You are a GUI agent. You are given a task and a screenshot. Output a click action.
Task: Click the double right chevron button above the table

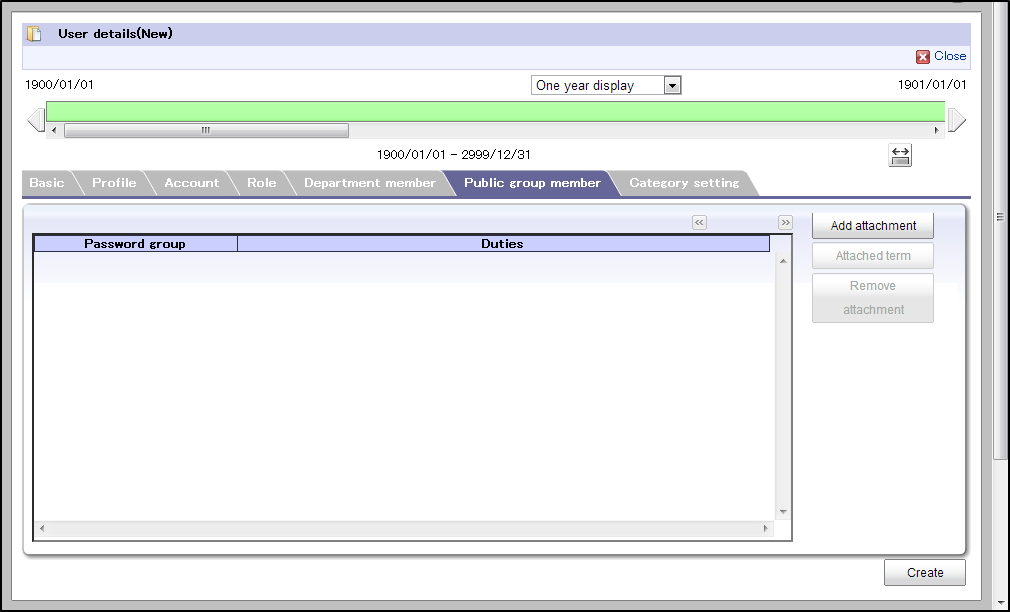[785, 223]
